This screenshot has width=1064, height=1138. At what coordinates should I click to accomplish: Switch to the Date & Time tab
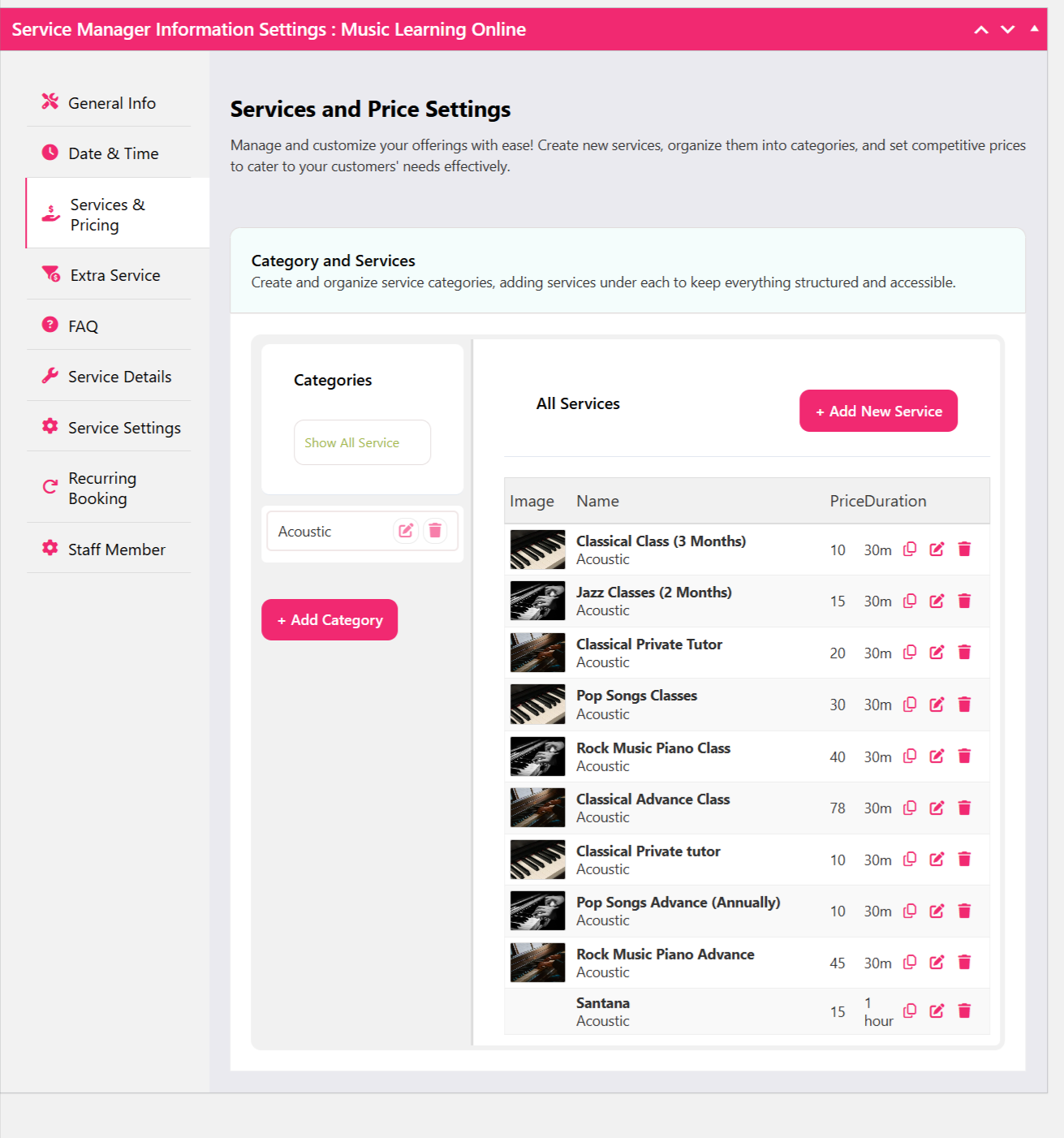click(x=113, y=153)
